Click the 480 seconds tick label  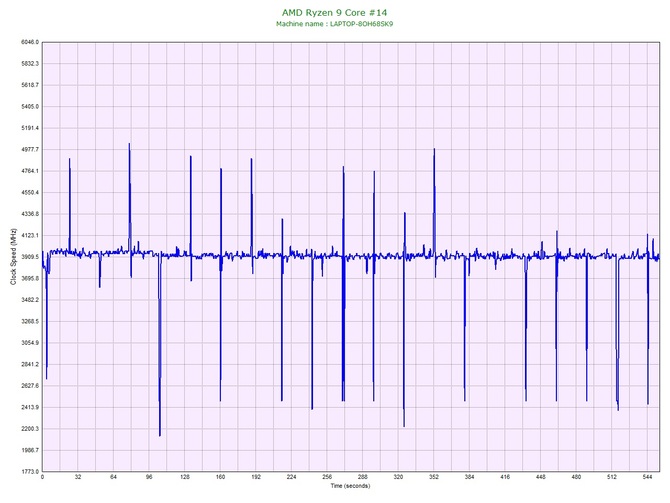coord(576,477)
